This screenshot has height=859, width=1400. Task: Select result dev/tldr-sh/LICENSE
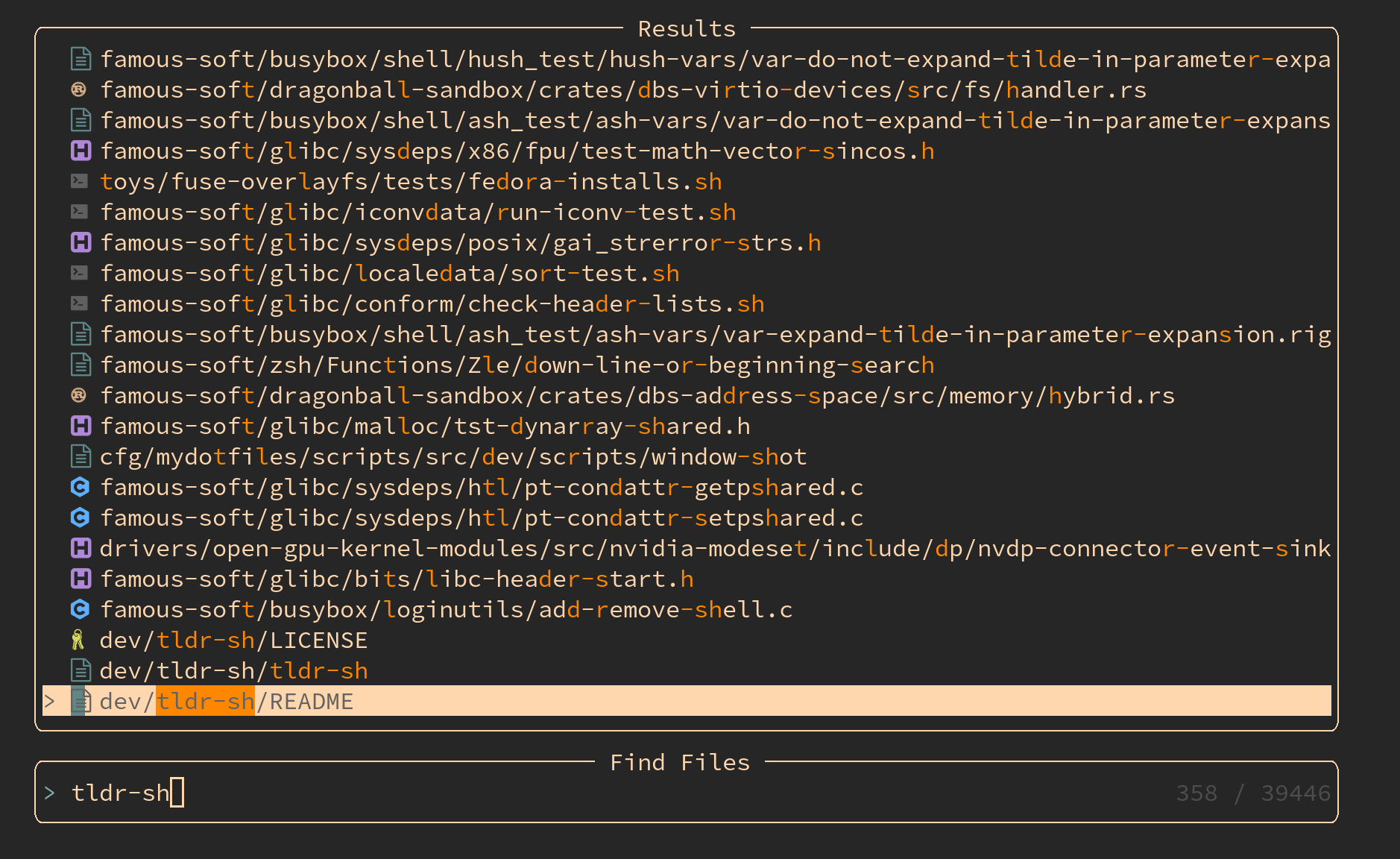click(687, 640)
